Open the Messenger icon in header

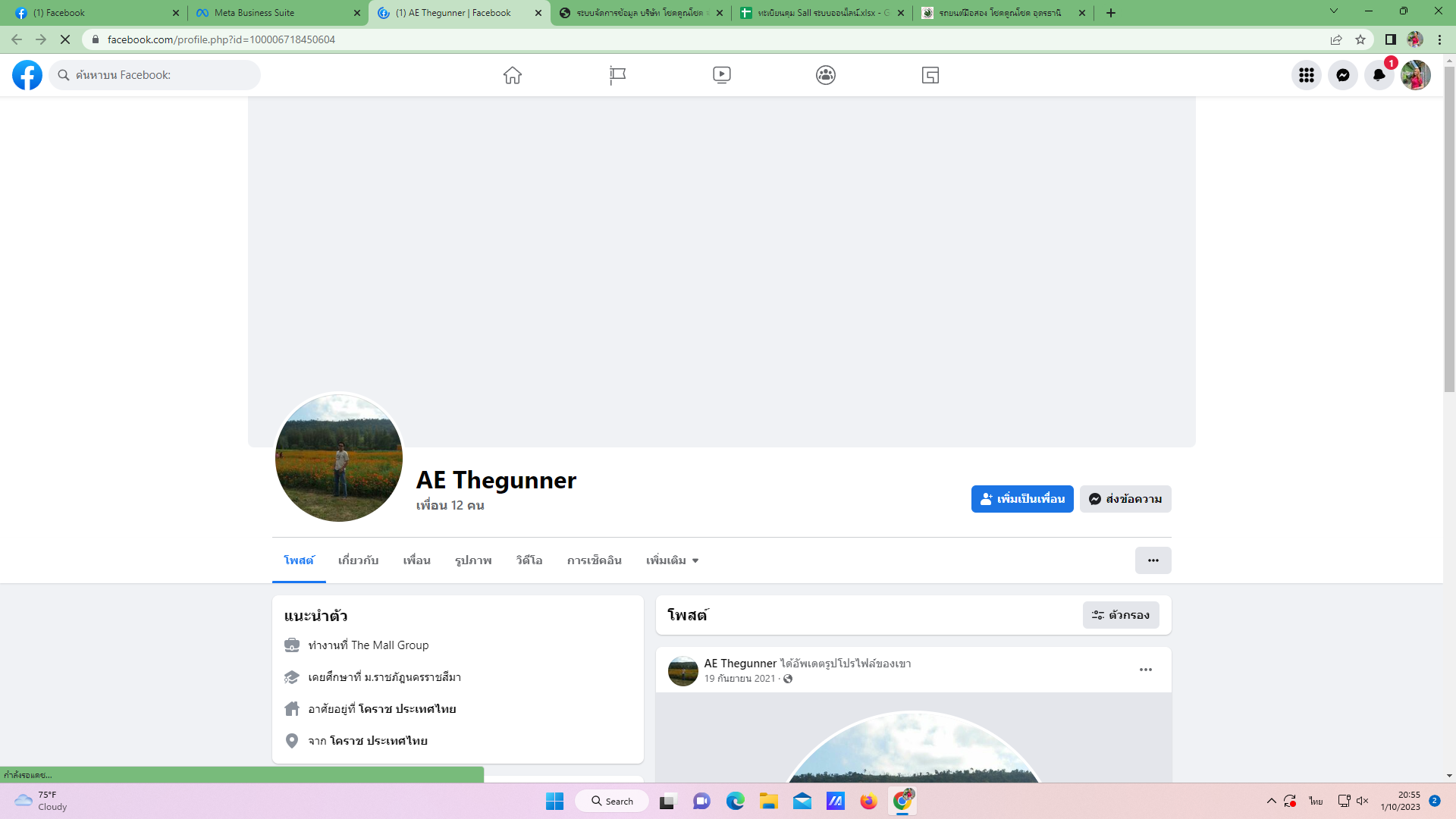[x=1342, y=75]
